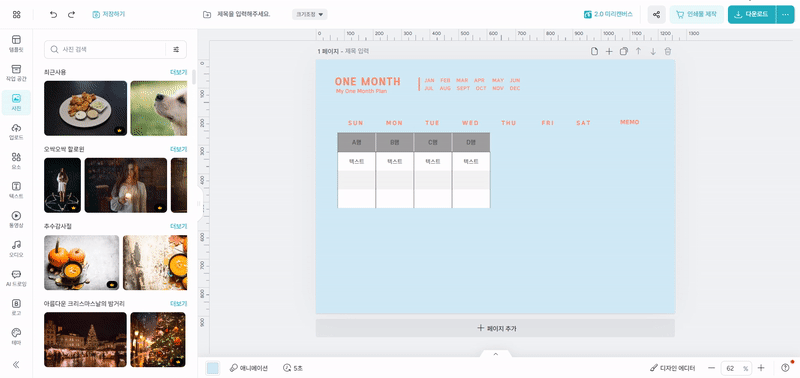This screenshot has height=378, width=800.
Task: Open the help icon with red dot
Action: (x=785, y=368)
